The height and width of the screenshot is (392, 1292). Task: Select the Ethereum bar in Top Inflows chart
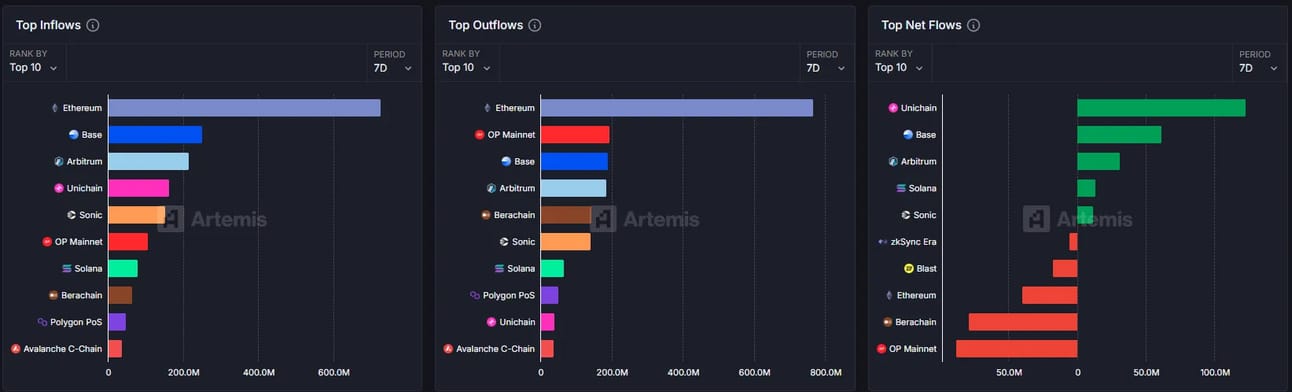pos(244,108)
